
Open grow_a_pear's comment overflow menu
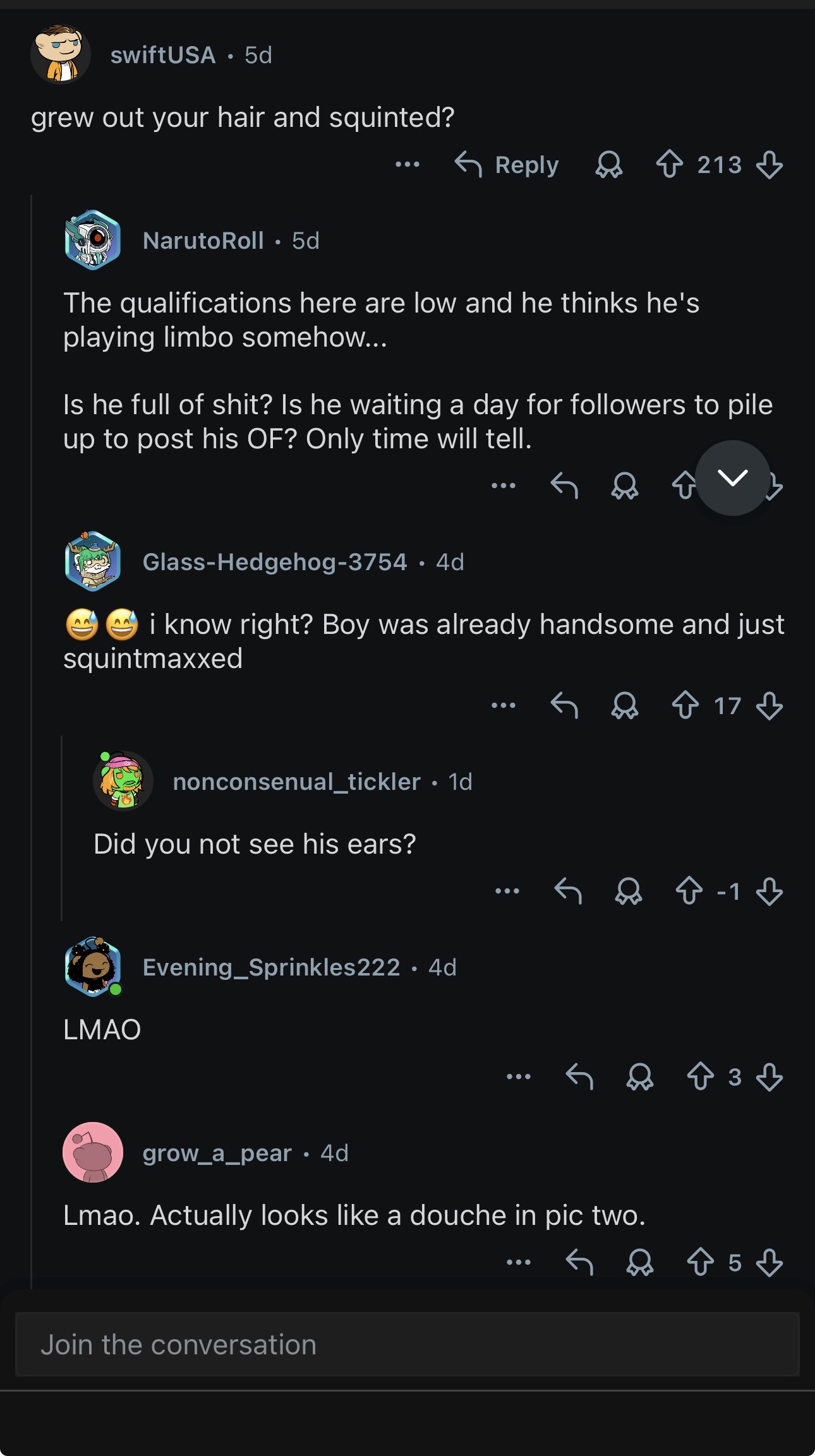(519, 1262)
